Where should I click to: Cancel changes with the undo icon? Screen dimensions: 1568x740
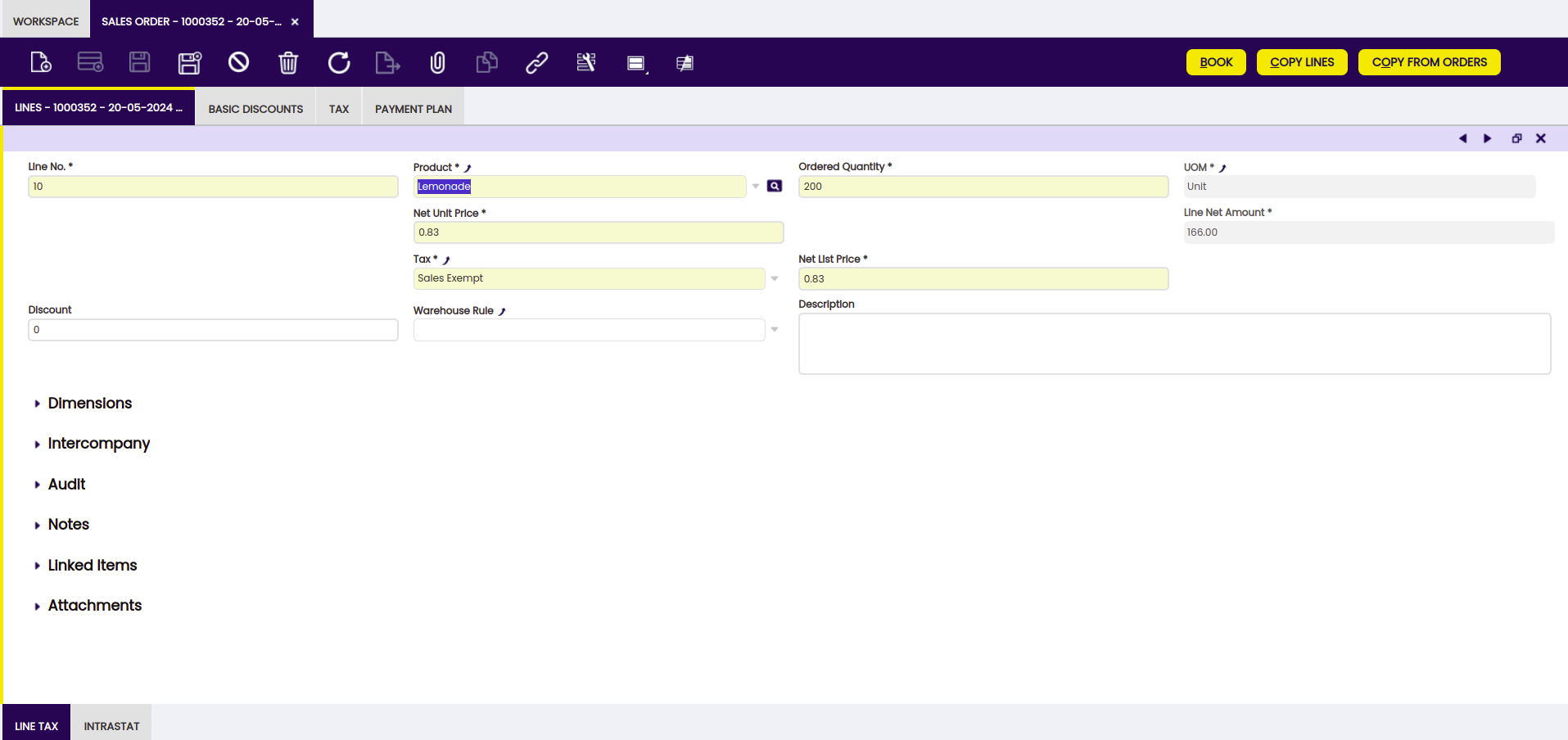click(239, 62)
